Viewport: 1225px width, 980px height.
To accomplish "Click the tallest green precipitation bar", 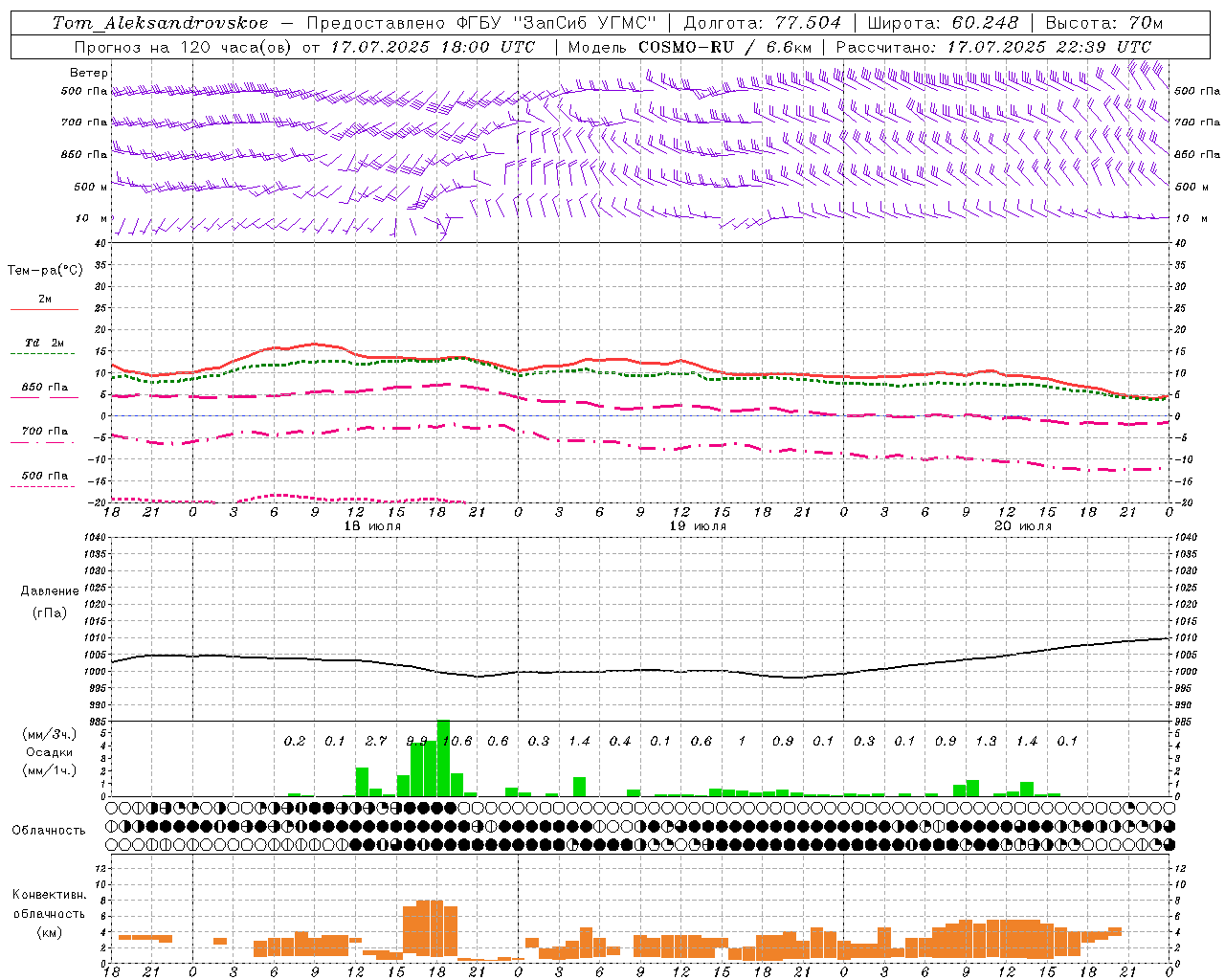I will (443, 758).
